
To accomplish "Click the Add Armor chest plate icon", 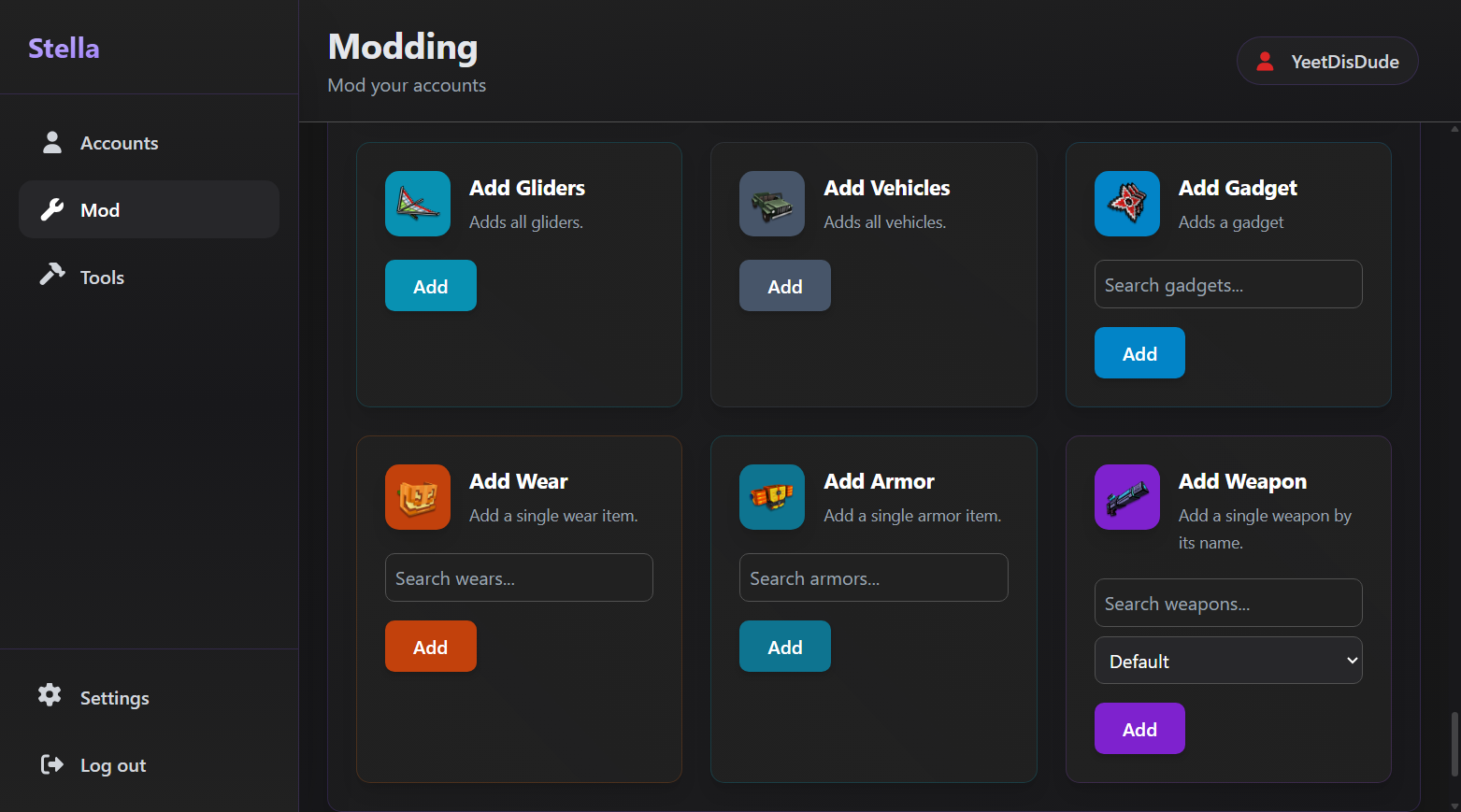I will tap(771, 497).
